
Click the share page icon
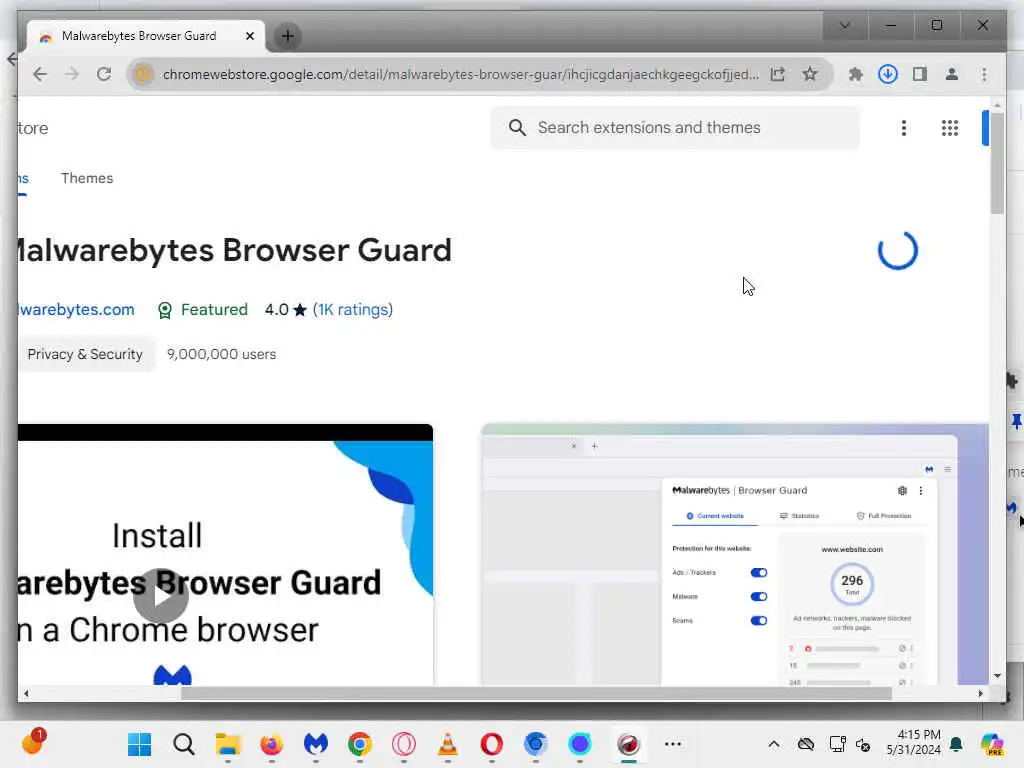[777, 74]
